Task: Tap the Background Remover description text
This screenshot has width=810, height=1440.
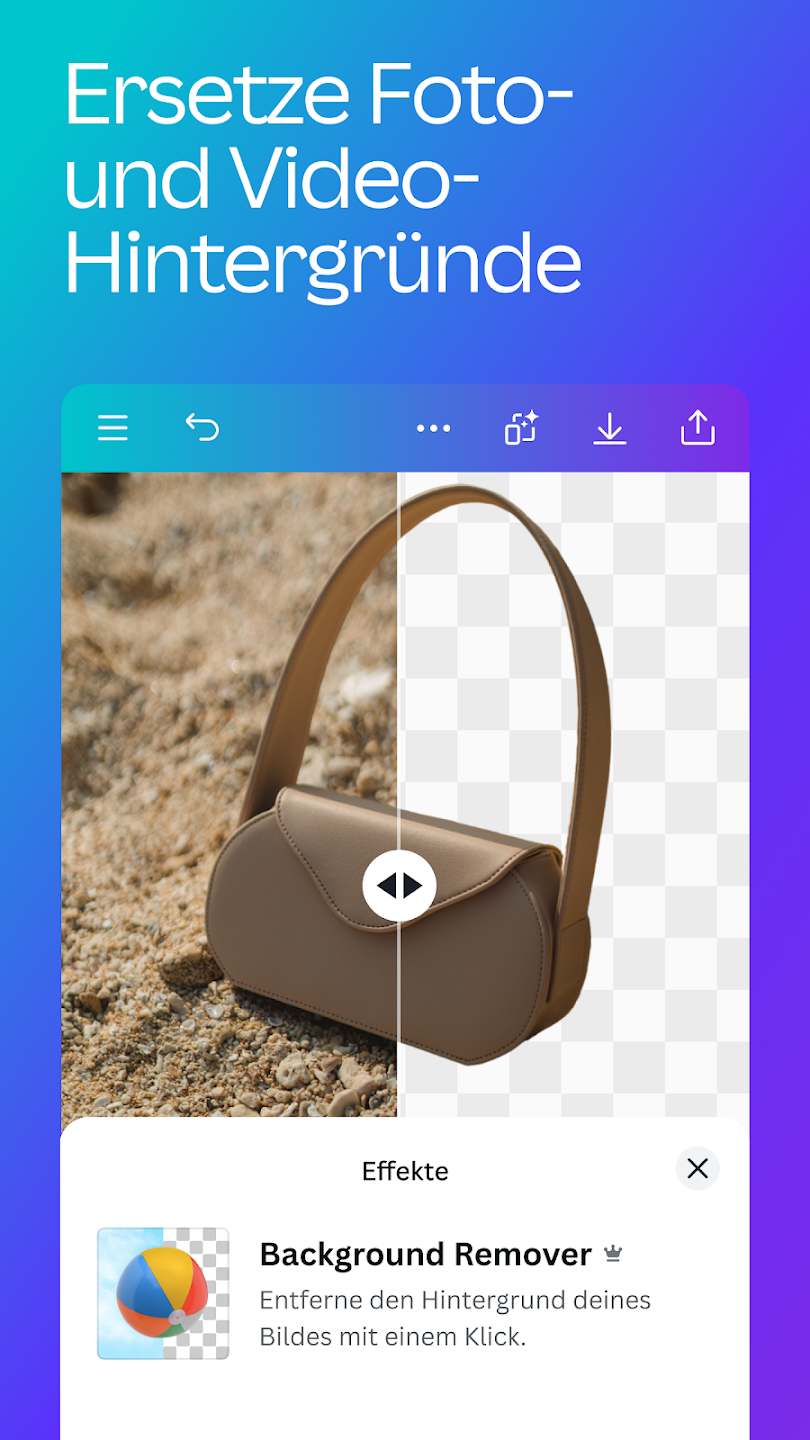Action: pos(455,1319)
